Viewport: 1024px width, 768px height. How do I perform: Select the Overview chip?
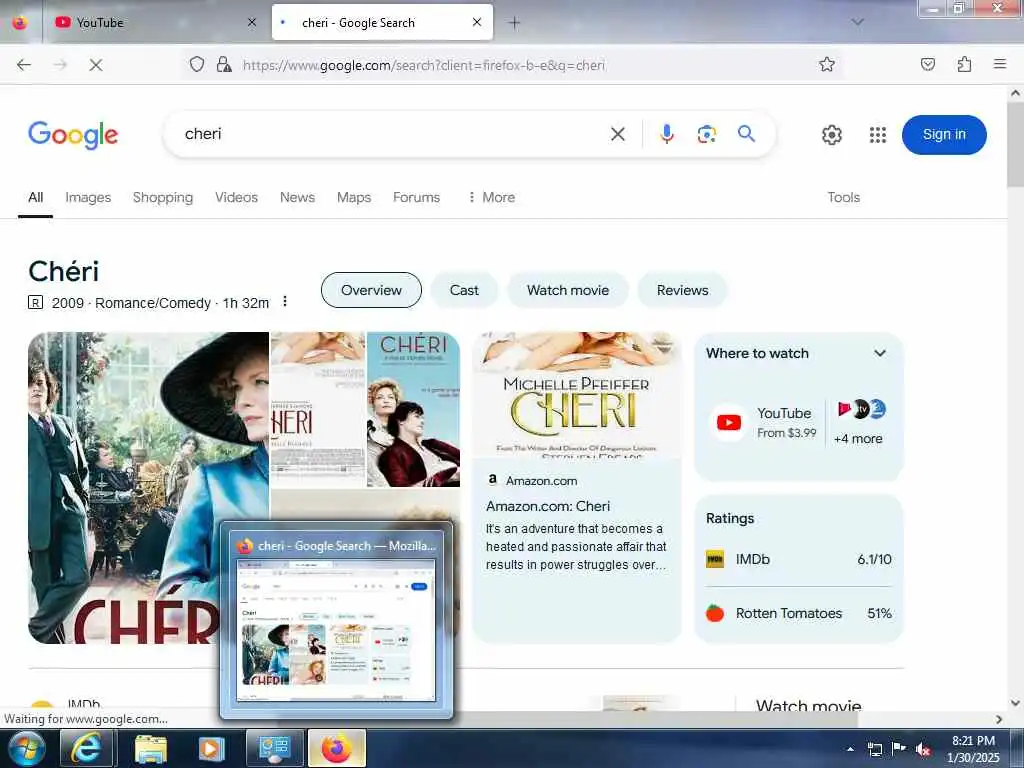(371, 290)
